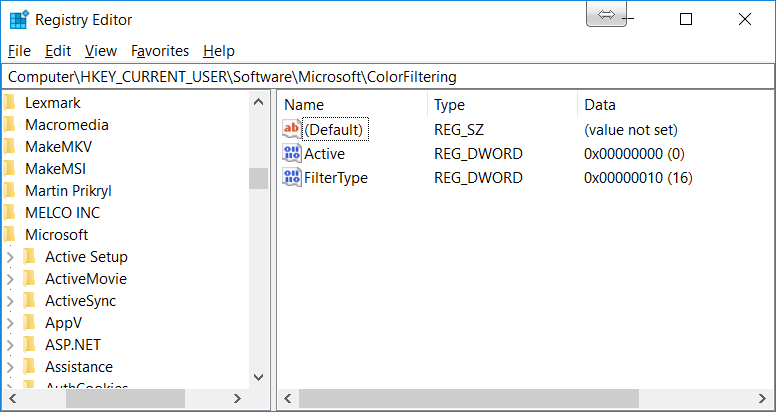
Task: Expand the Active Setup key
Action: tap(10, 257)
